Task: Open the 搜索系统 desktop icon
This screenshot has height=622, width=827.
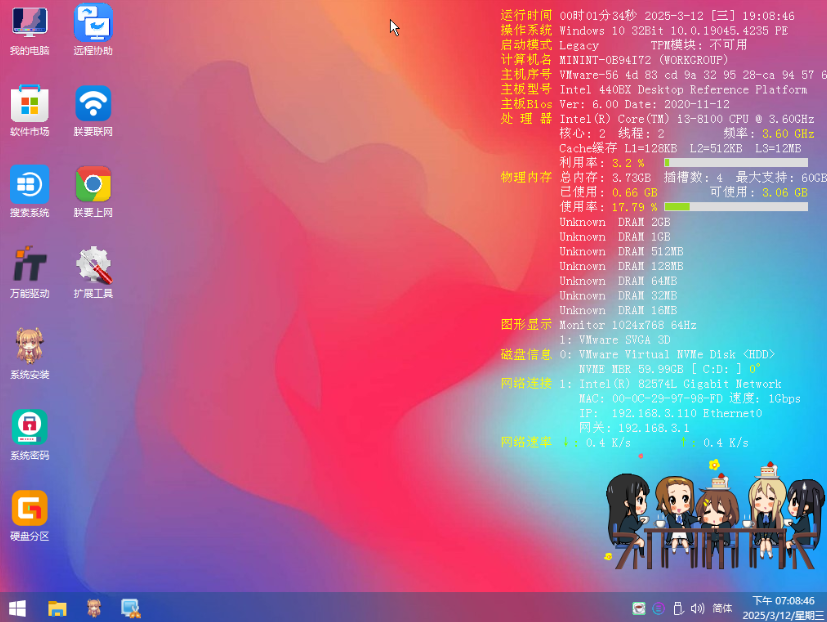Action: [x=30, y=192]
